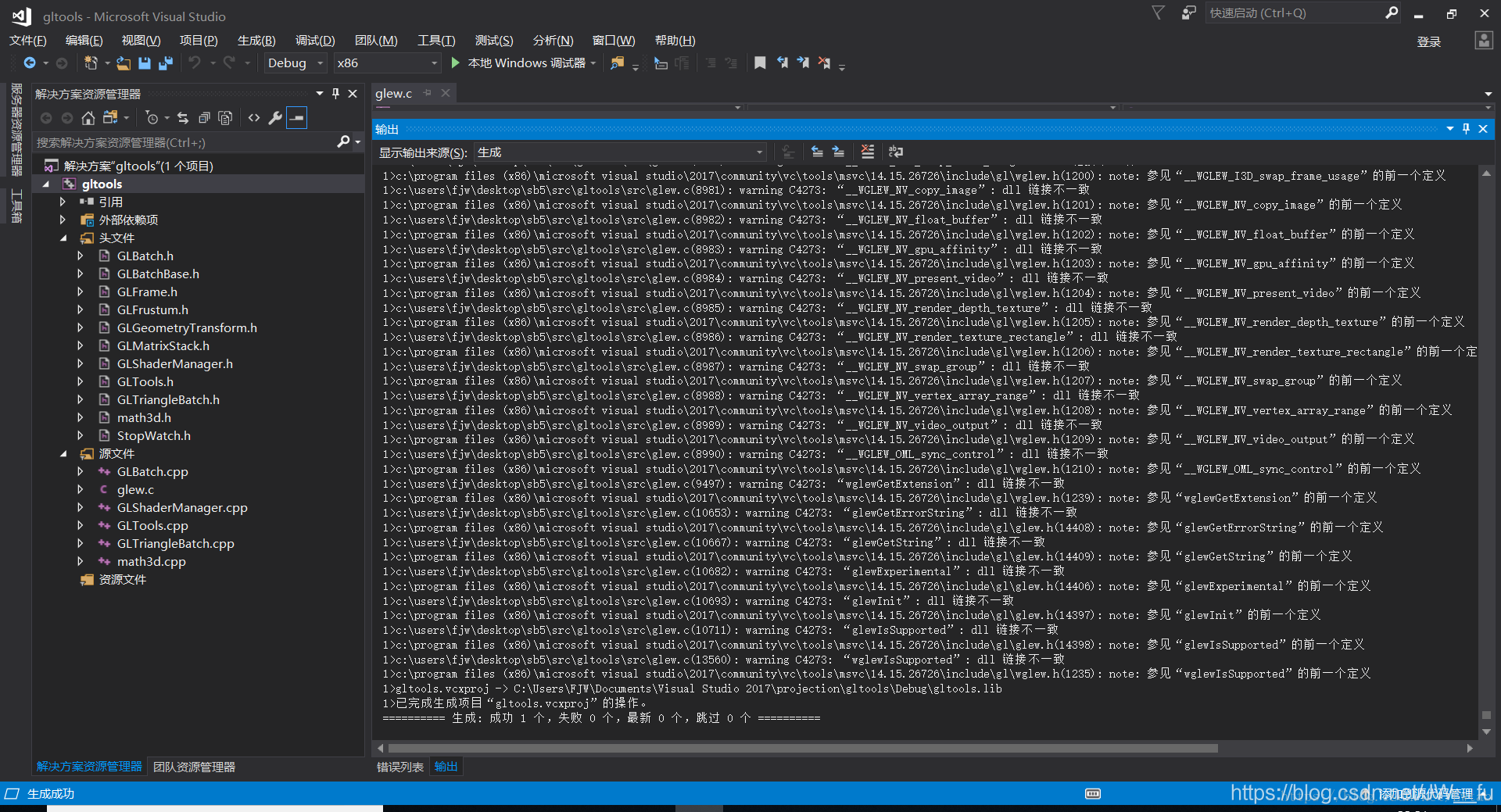The height and width of the screenshot is (812, 1501).
Task: Open Find in Files from the toolbar
Action: 618,63
